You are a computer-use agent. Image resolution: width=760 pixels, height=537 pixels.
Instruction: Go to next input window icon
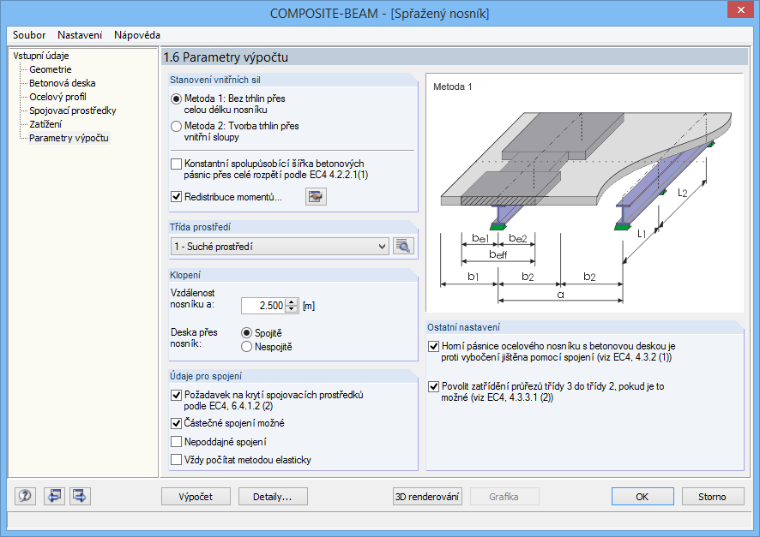[80, 496]
